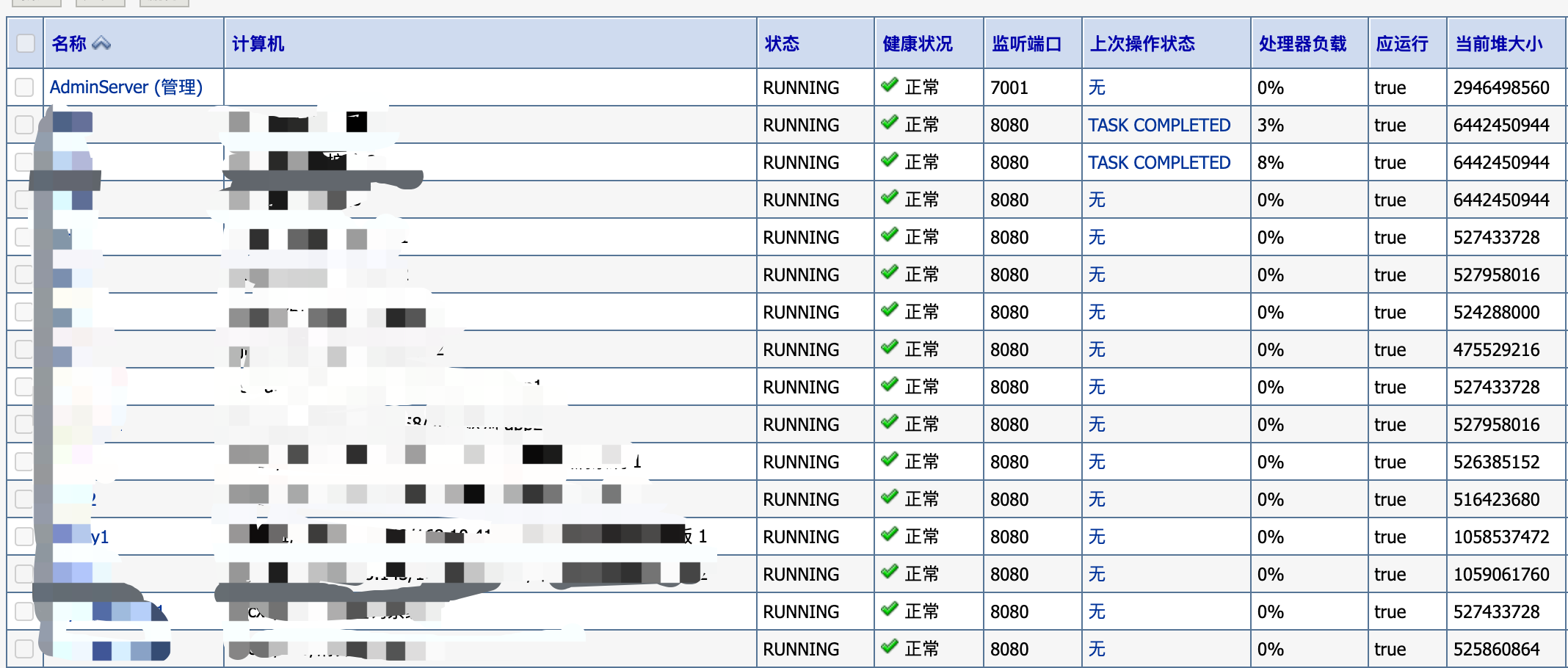Click the 健康状况 column header
The image size is (1568, 668).
pos(918,44)
